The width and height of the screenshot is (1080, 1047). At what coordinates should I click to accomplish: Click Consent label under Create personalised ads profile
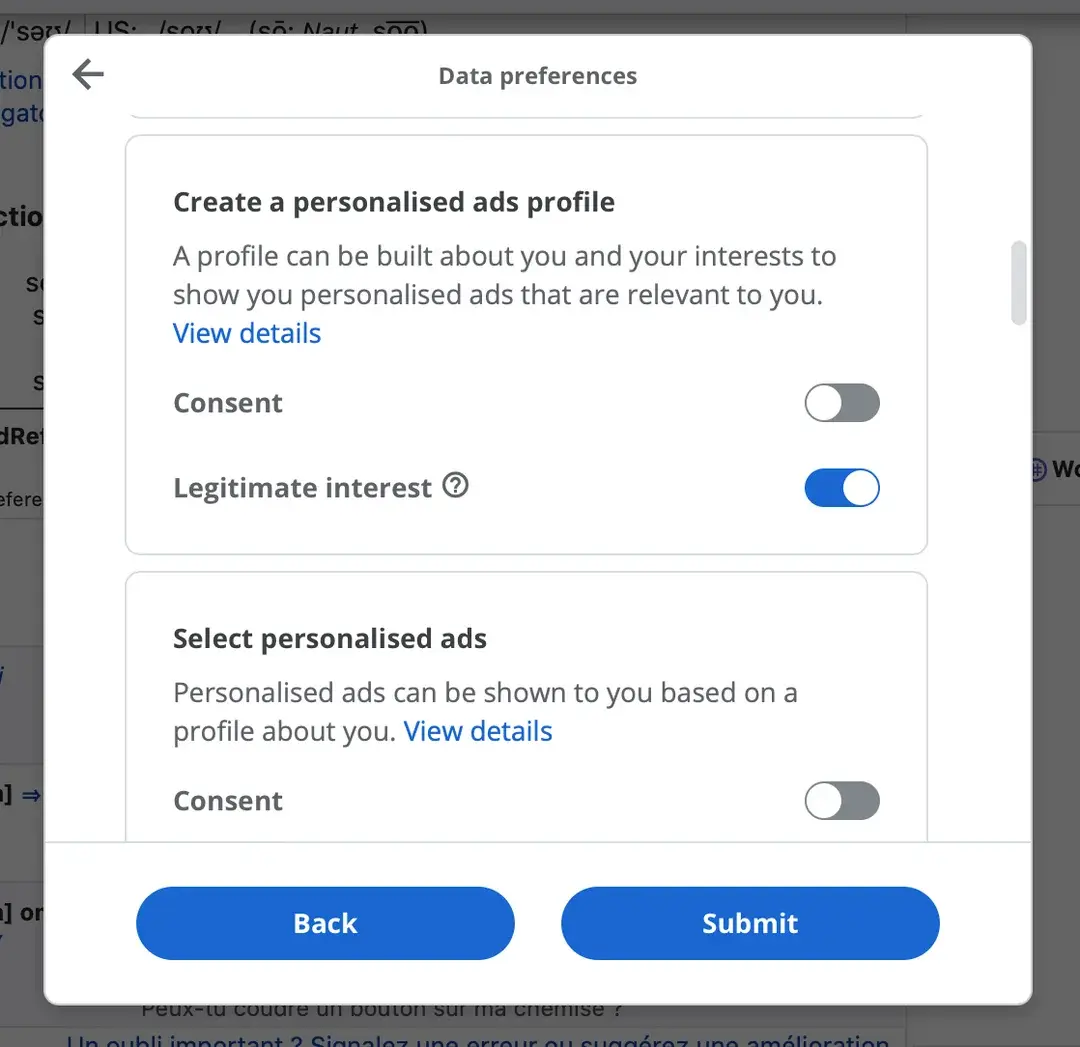228,403
